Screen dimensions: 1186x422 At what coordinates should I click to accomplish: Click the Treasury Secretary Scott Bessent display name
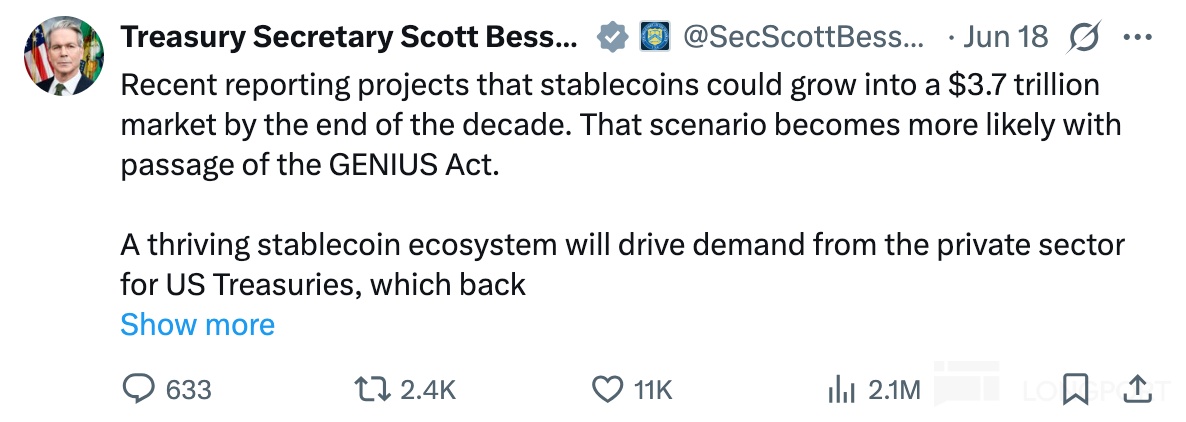coord(349,38)
